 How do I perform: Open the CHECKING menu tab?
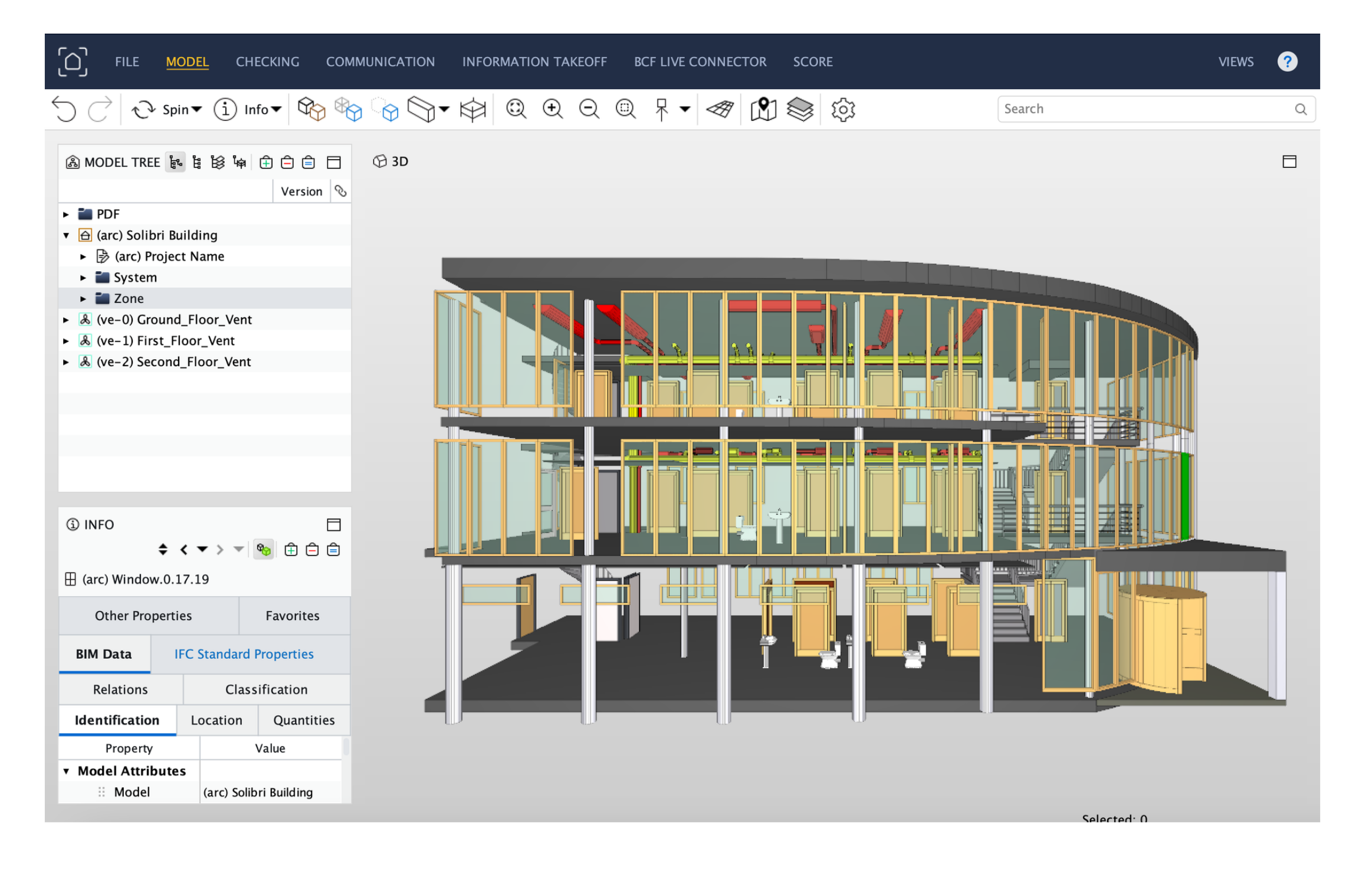click(x=267, y=61)
